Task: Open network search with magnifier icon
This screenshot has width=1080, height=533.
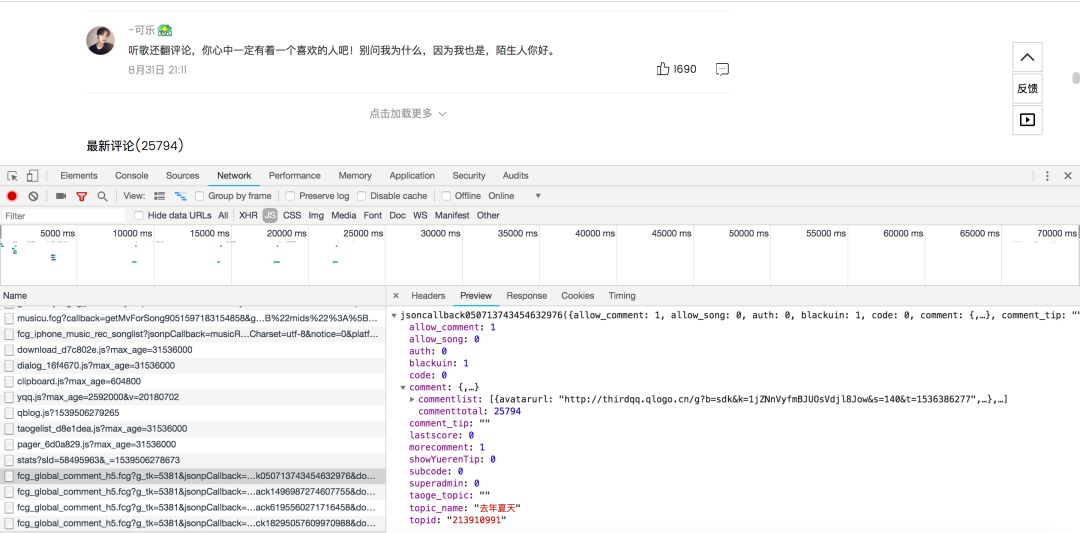Action: click(x=103, y=196)
